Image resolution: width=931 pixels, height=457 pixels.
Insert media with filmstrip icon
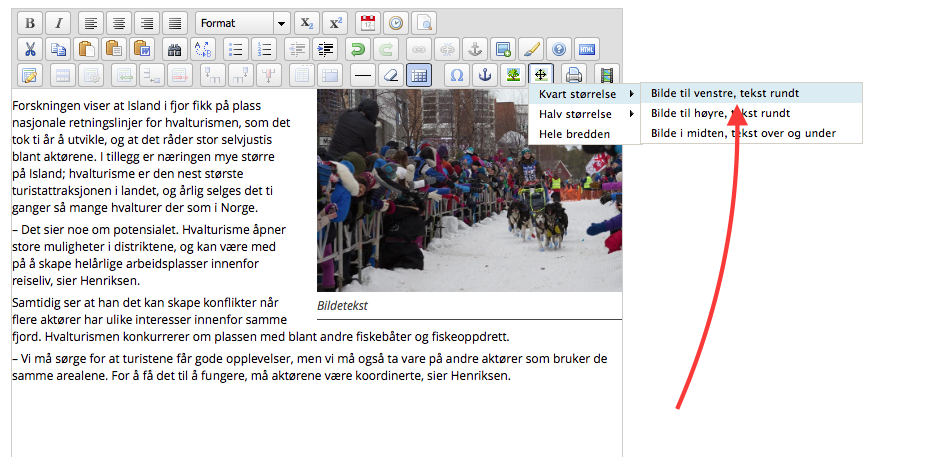click(x=606, y=75)
